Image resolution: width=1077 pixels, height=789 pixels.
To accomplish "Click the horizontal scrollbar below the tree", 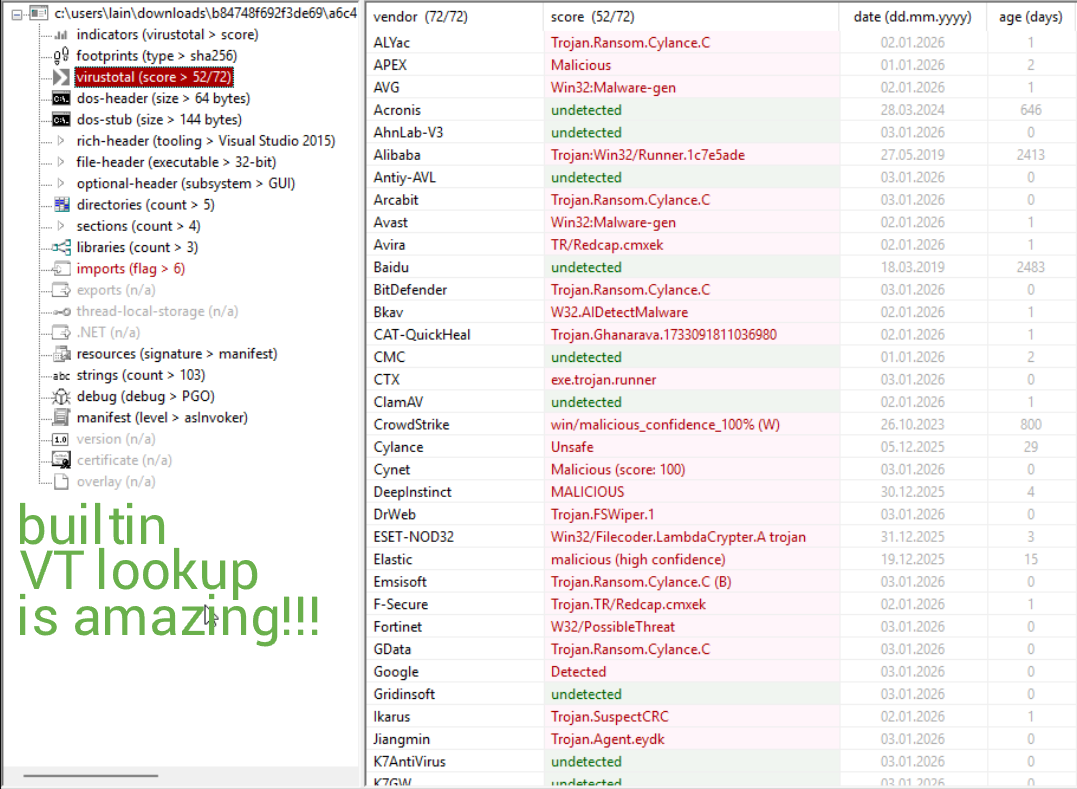I will click(90, 775).
